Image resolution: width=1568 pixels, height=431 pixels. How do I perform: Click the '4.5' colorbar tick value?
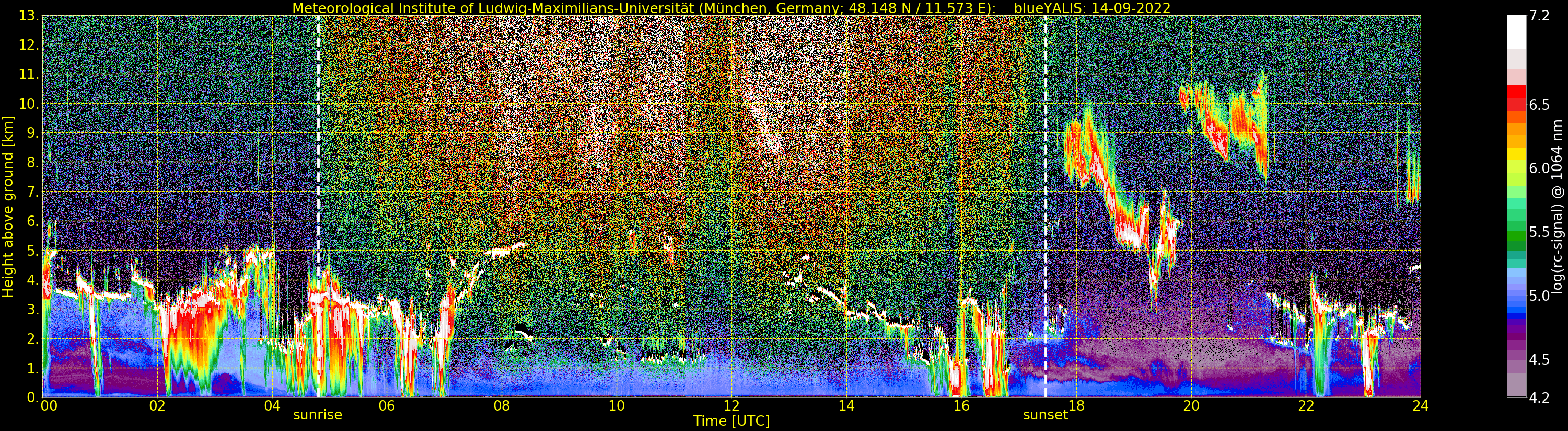click(x=1539, y=360)
